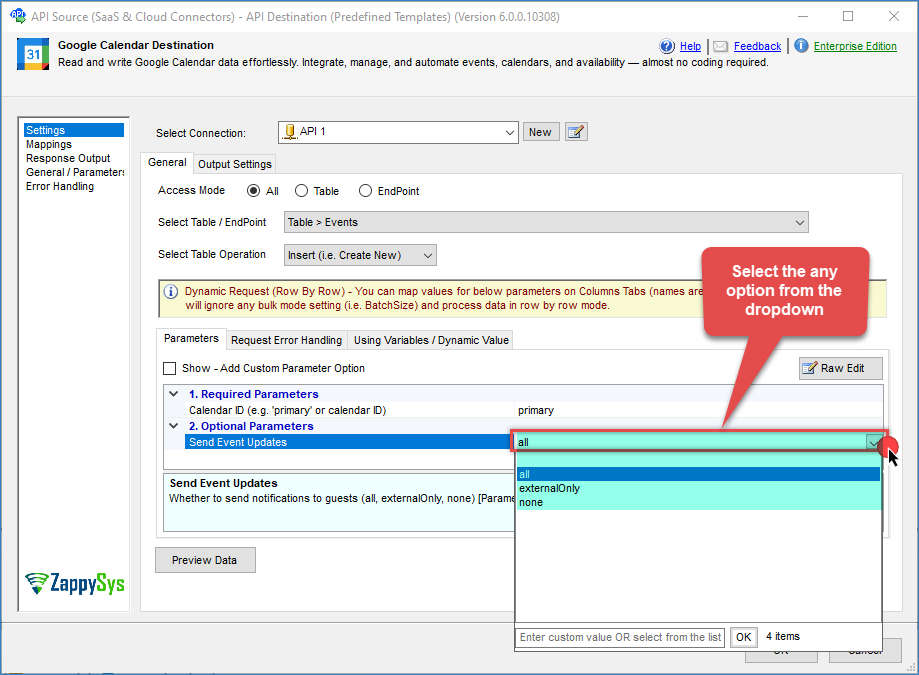Open the Select Table Operation dropdown
This screenshot has width=919, height=675.
427,256
